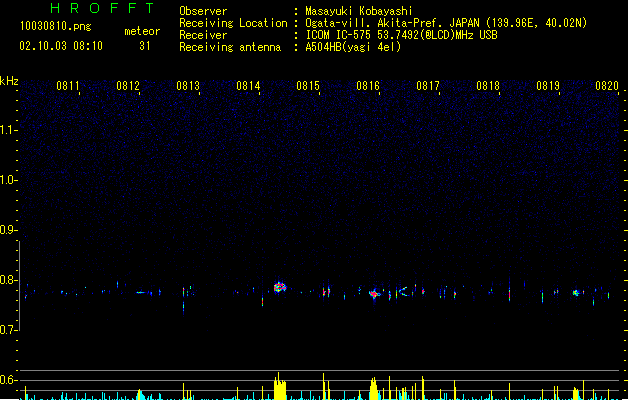
Task: Click the 0818 time marker
Action: coord(488,86)
